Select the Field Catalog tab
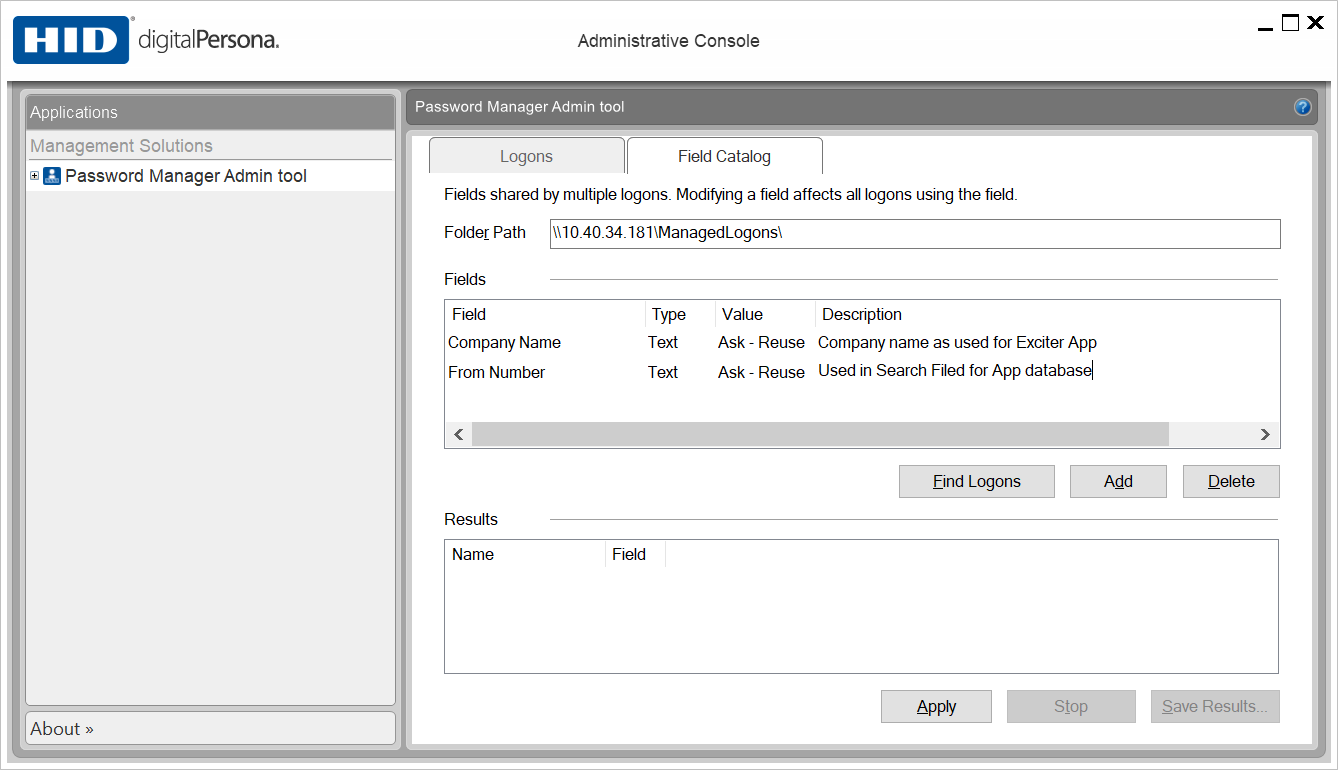This screenshot has width=1338, height=770. tap(724, 156)
